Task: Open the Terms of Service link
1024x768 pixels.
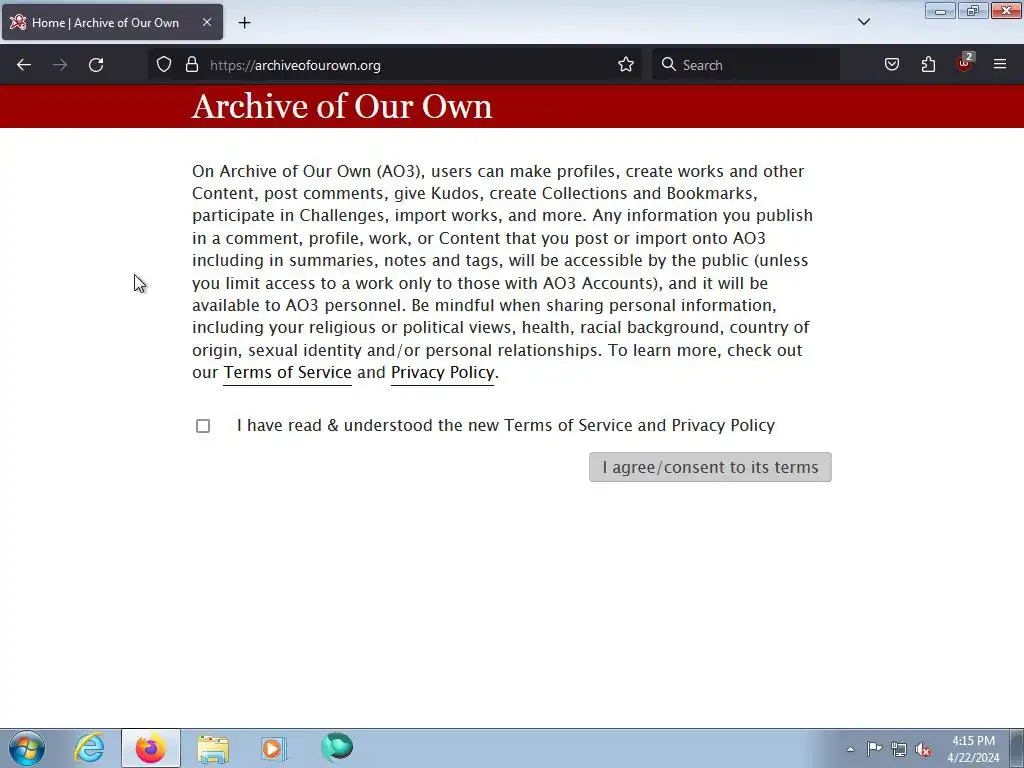Action: [287, 372]
